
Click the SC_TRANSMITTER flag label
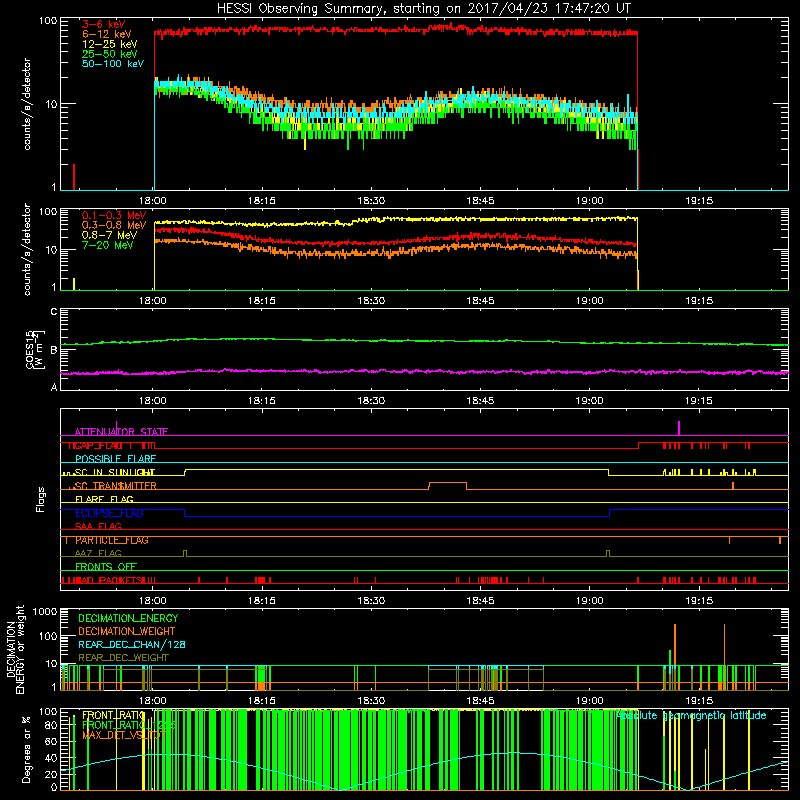[116, 486]
